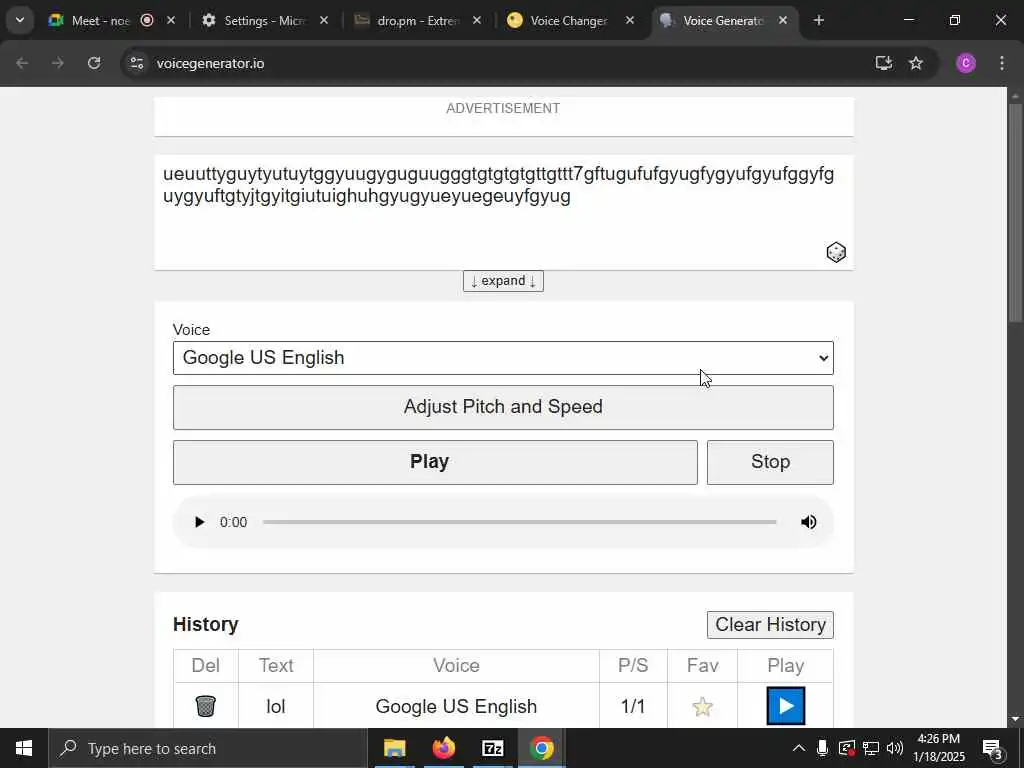Favorite the 'lol' history entry star
The height and width of the screenshot is (768, 1024).
(x=702, y=707)
